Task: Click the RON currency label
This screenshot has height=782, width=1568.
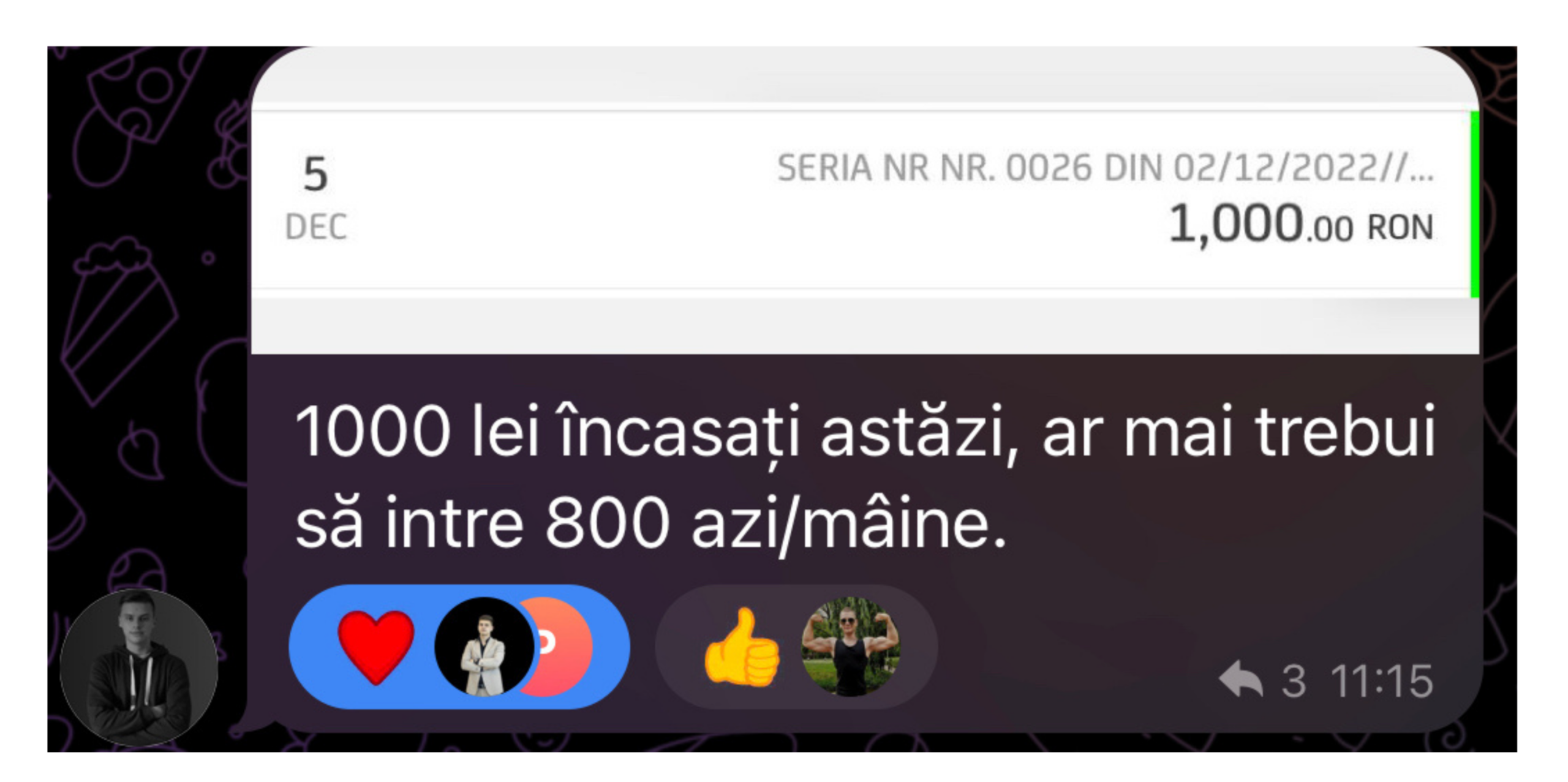Action: click(1400, 228)
